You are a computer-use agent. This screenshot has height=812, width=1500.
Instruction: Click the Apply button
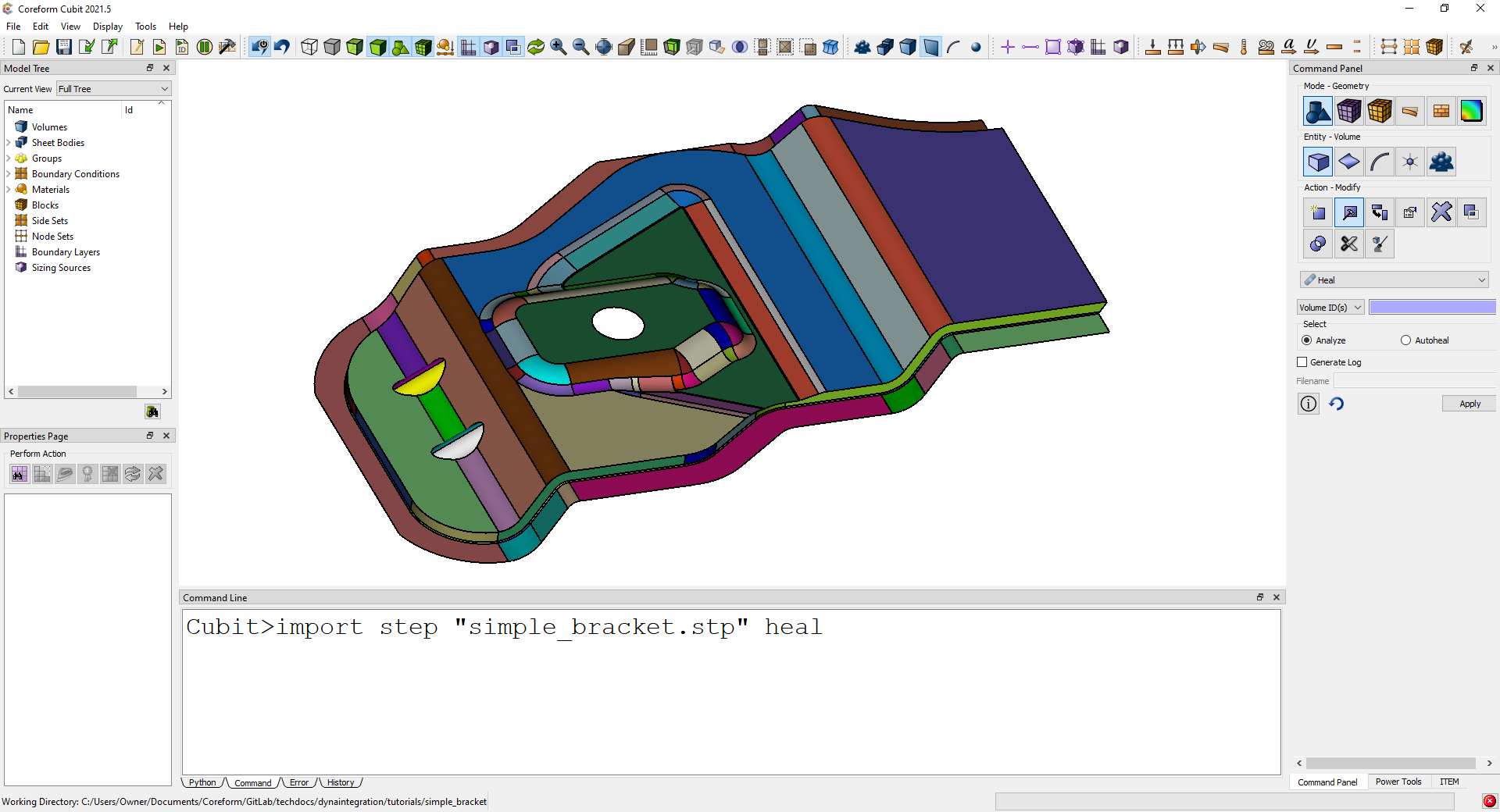point(1469,404)
